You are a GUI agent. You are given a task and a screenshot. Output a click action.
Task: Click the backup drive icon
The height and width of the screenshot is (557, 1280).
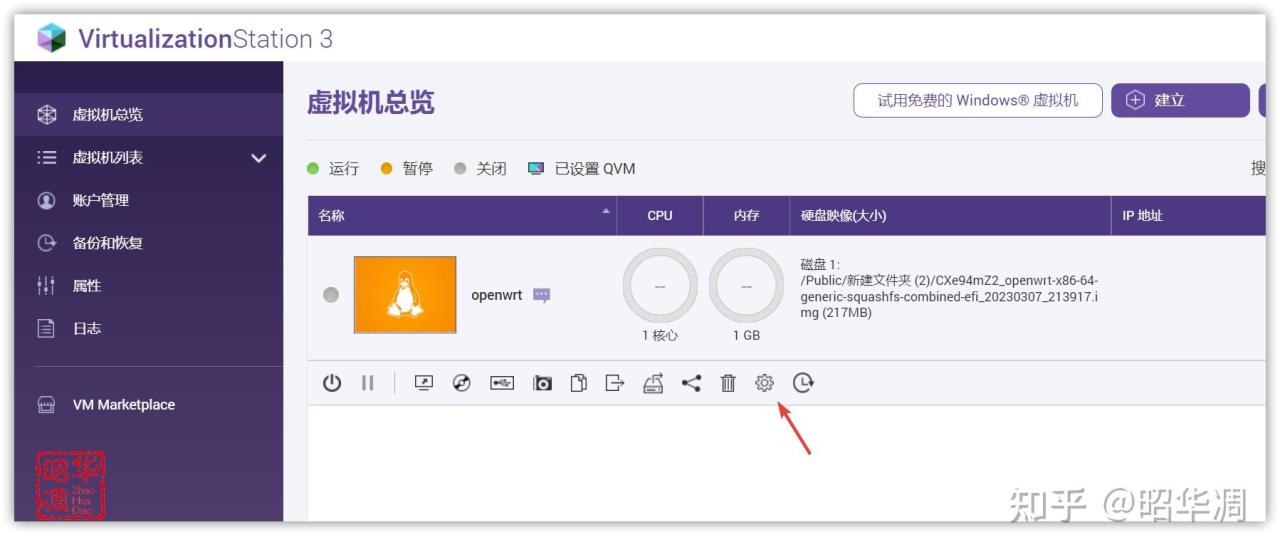click(x=653, y=382)
